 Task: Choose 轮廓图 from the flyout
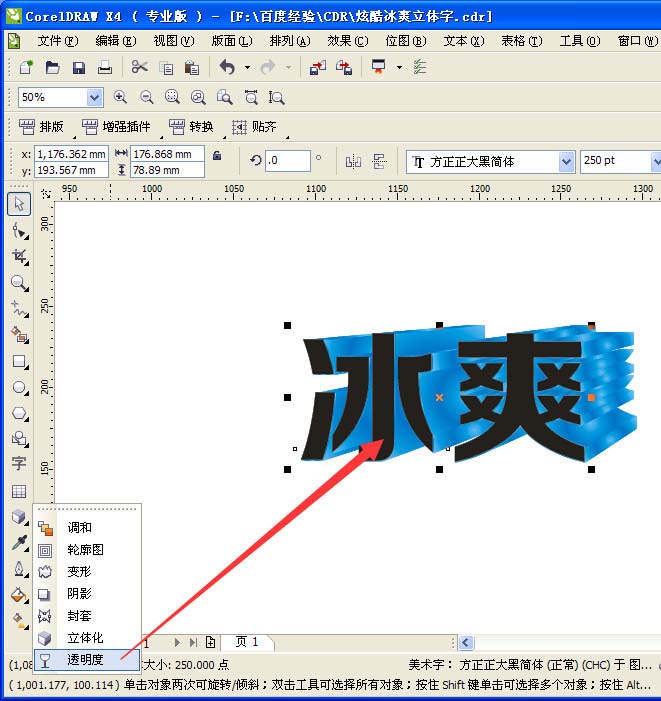(x=87, y=549)
